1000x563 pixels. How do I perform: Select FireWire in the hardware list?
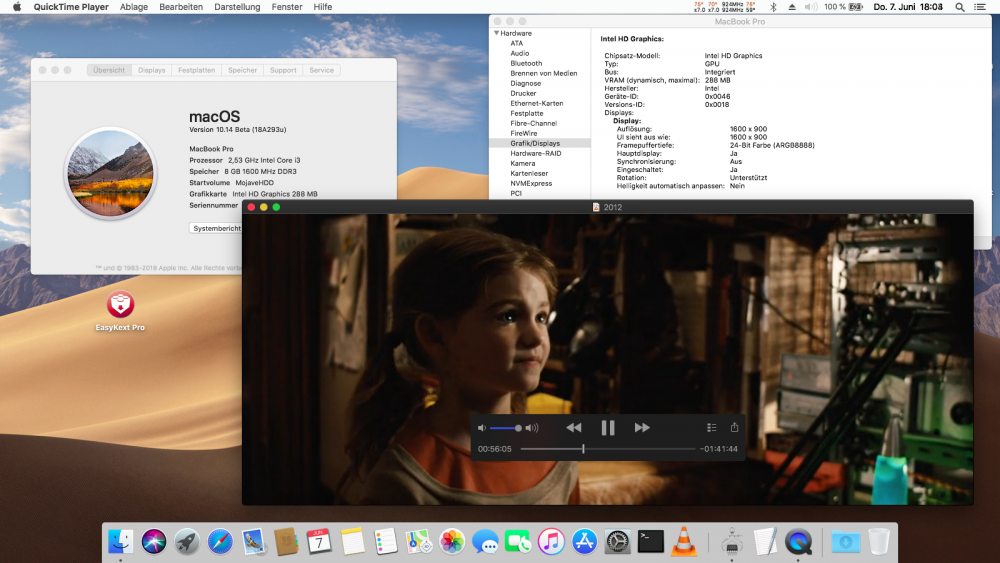pos(524,134)
